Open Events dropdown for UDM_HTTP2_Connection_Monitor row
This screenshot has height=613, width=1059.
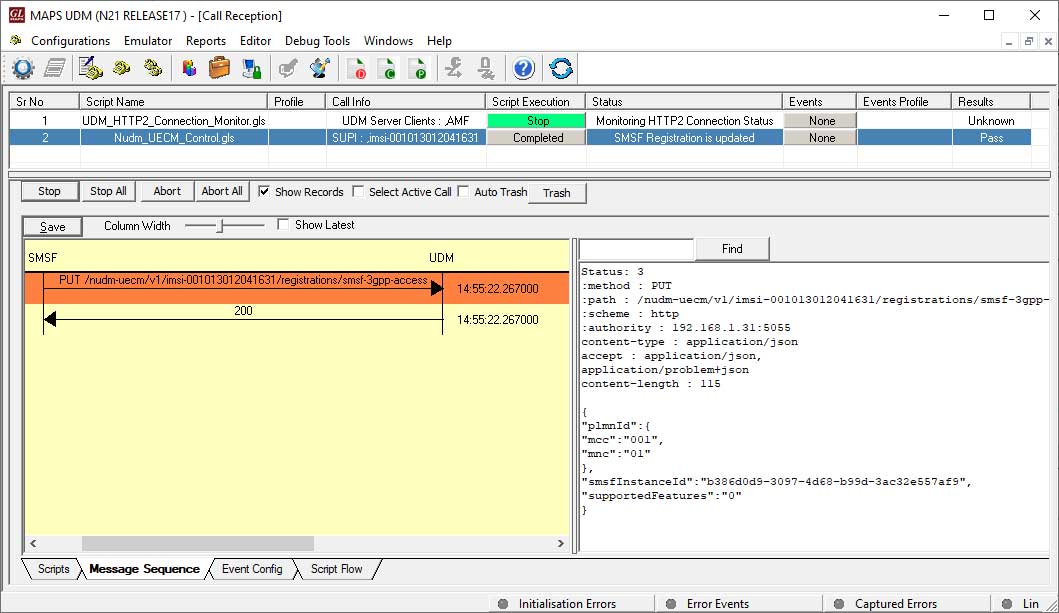[x=821, y=121]
